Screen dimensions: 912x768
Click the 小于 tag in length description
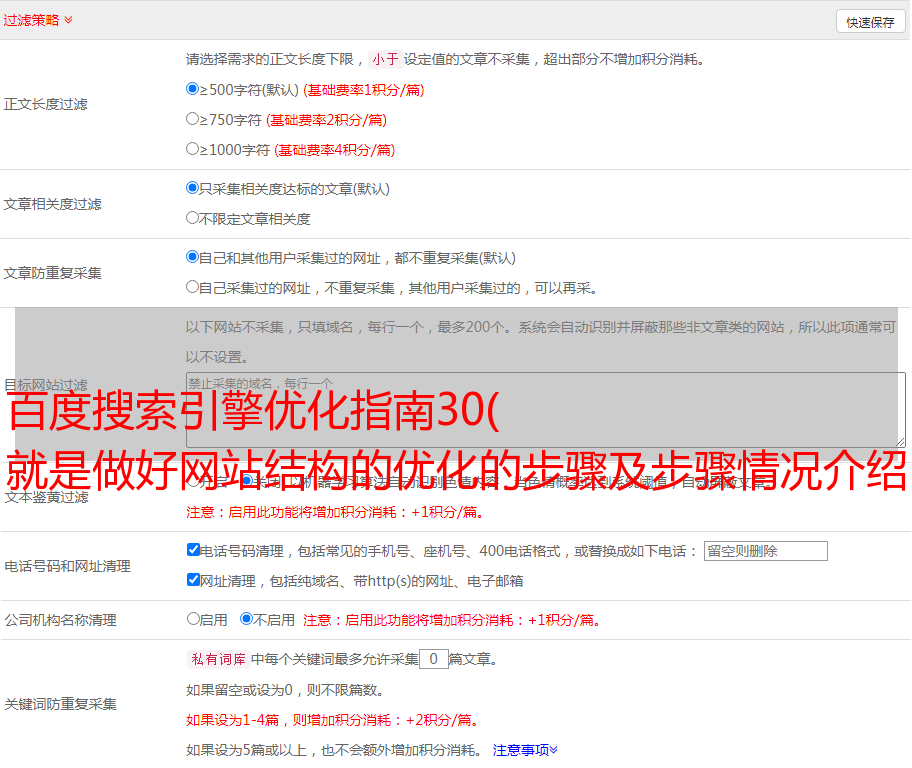385,59
